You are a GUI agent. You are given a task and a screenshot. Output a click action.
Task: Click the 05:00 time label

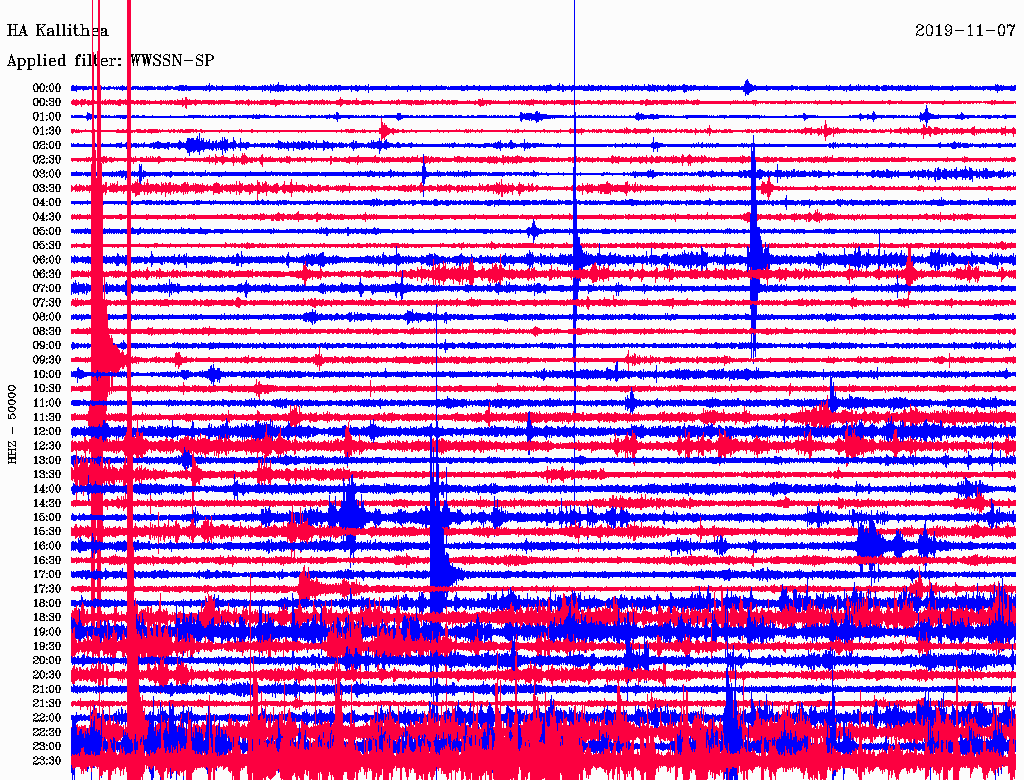(x=47, y=231)
